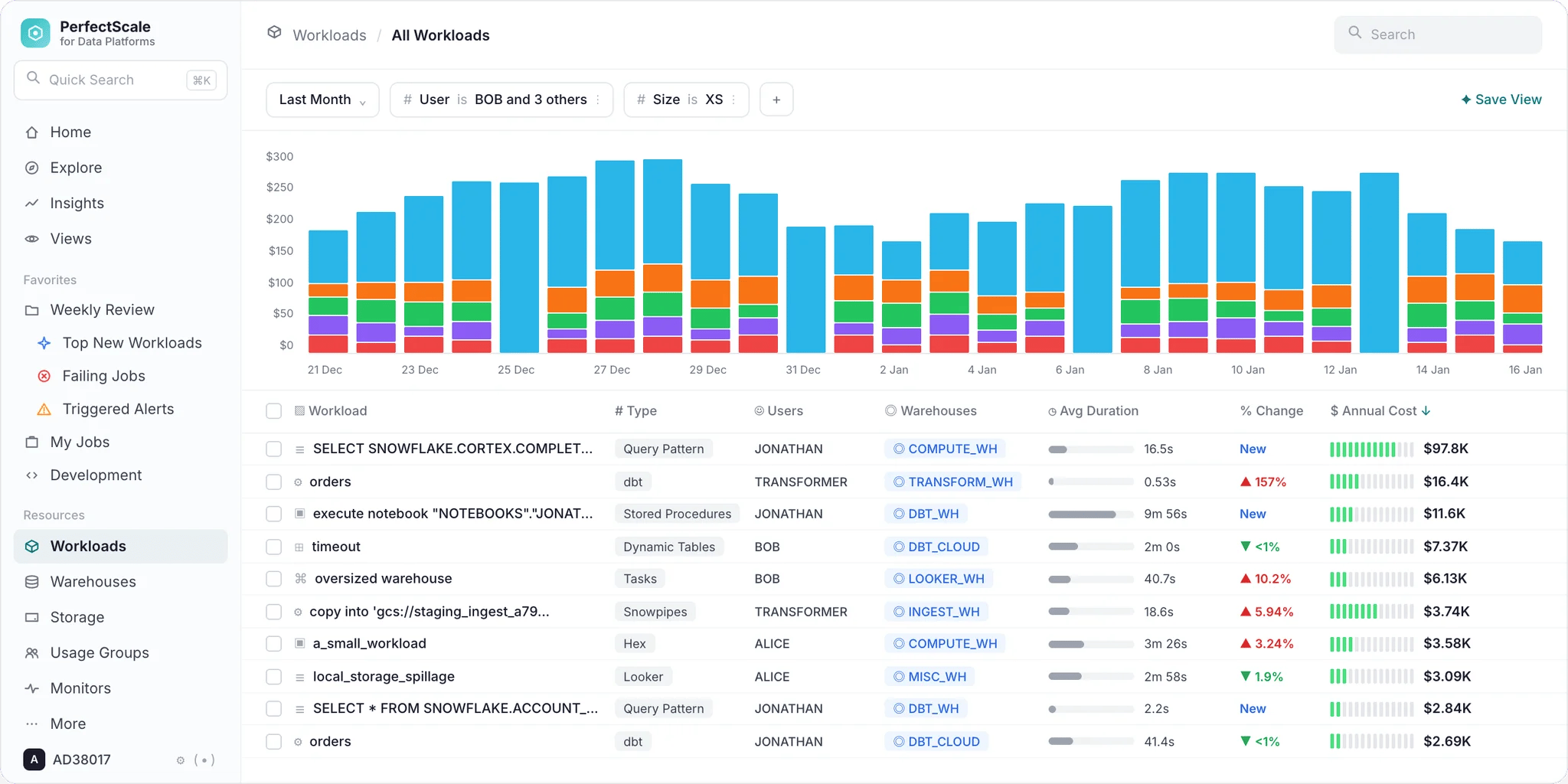Screen dimensions: 1568x784
Task: Click the Size is XS filter chip
Action: coord(686,100)
